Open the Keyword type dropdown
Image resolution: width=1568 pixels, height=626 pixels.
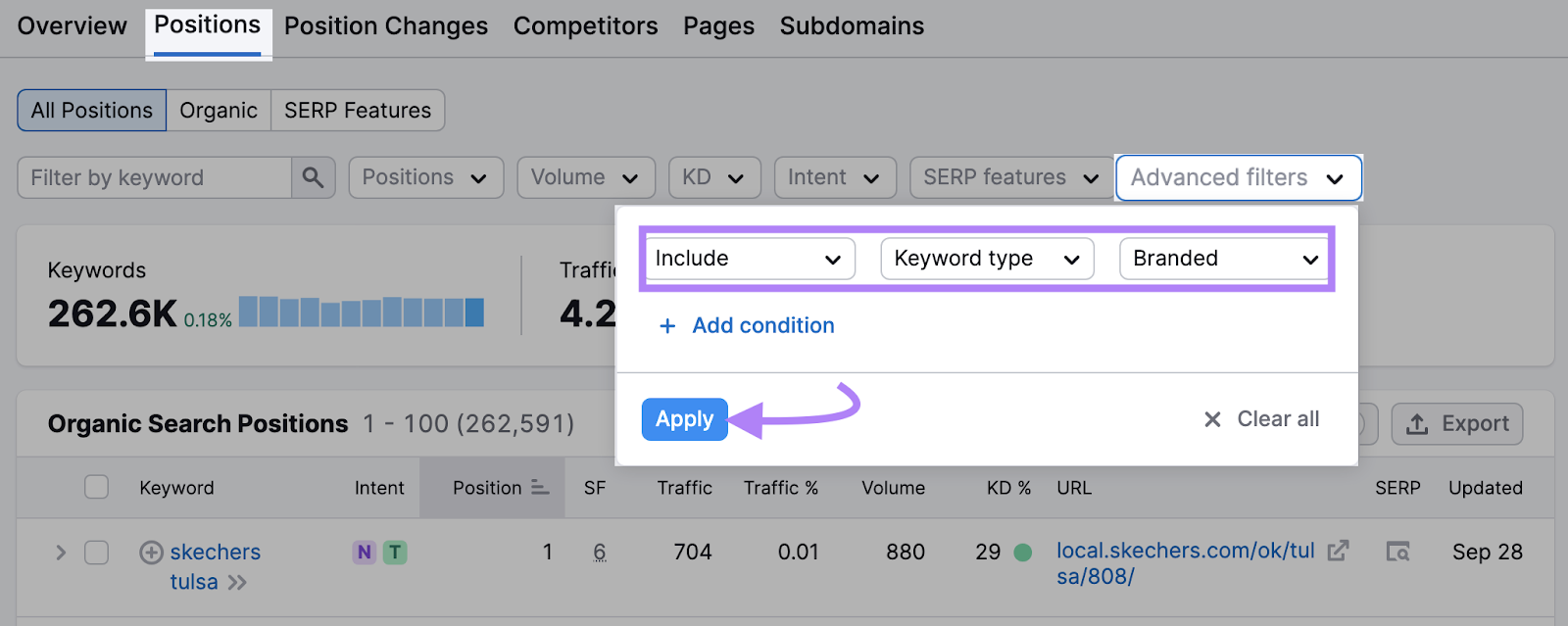click(x=986, y=259)
